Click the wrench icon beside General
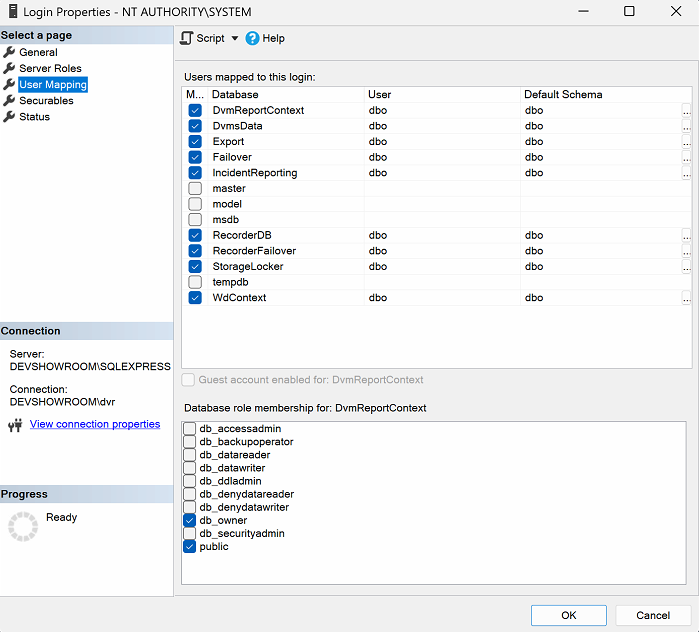The image size is (699, 632). pos(10,52)
